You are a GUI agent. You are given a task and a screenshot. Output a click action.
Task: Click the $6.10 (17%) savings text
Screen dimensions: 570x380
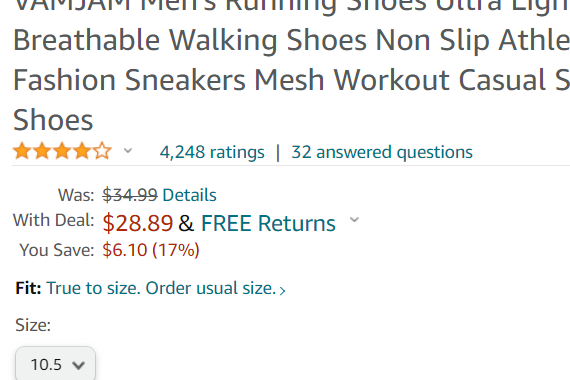151,250
